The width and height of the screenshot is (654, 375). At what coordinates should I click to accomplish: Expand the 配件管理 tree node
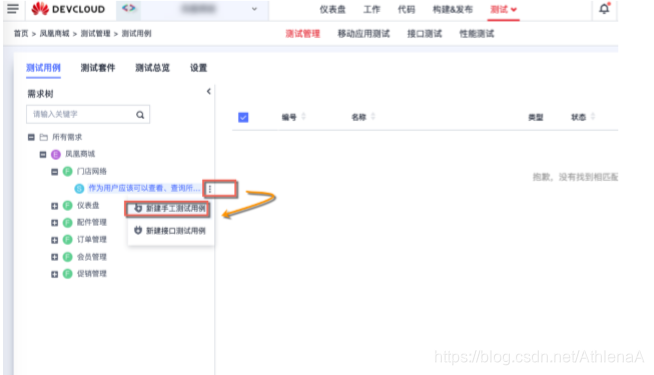pyautogui.click(x=55, y=223)
